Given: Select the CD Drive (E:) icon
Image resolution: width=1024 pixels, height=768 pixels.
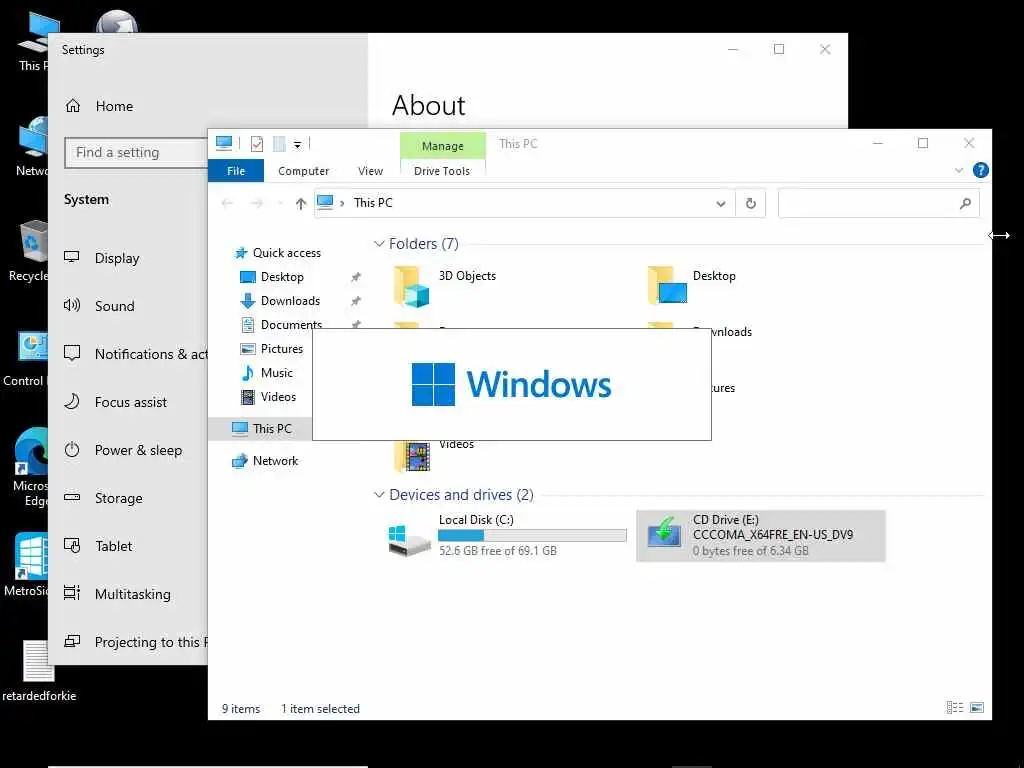Looking at the screenshot, I should pyautogui.click(x=664, y=534).
